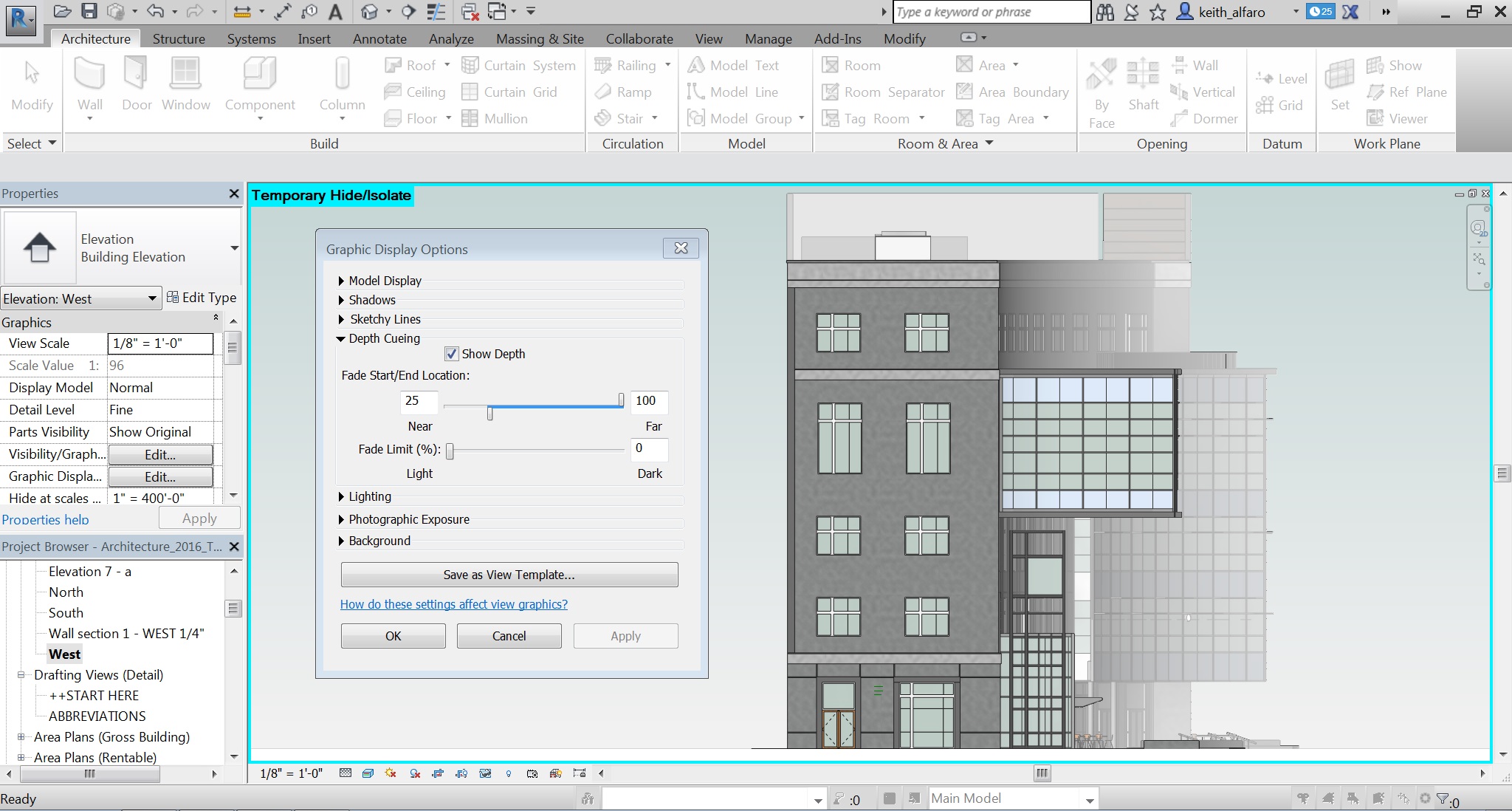Screen dimensions: 1512x811
Task: Select the Window tool
Action: [x=185, y=75]
